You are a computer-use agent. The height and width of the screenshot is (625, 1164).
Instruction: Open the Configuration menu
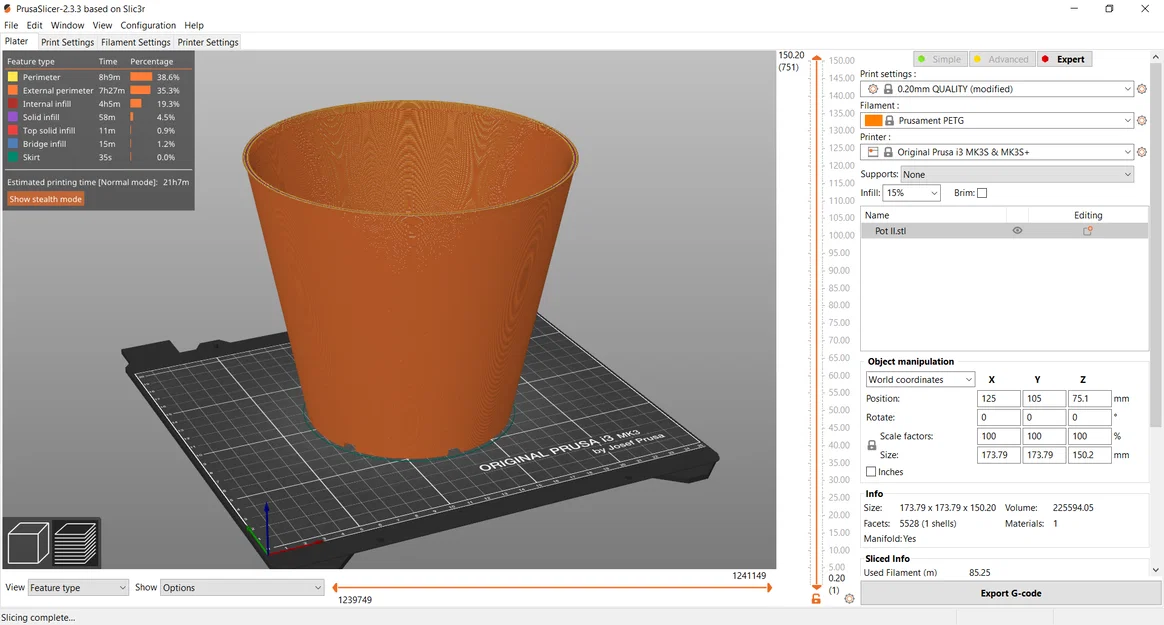(x=148, y=25)
